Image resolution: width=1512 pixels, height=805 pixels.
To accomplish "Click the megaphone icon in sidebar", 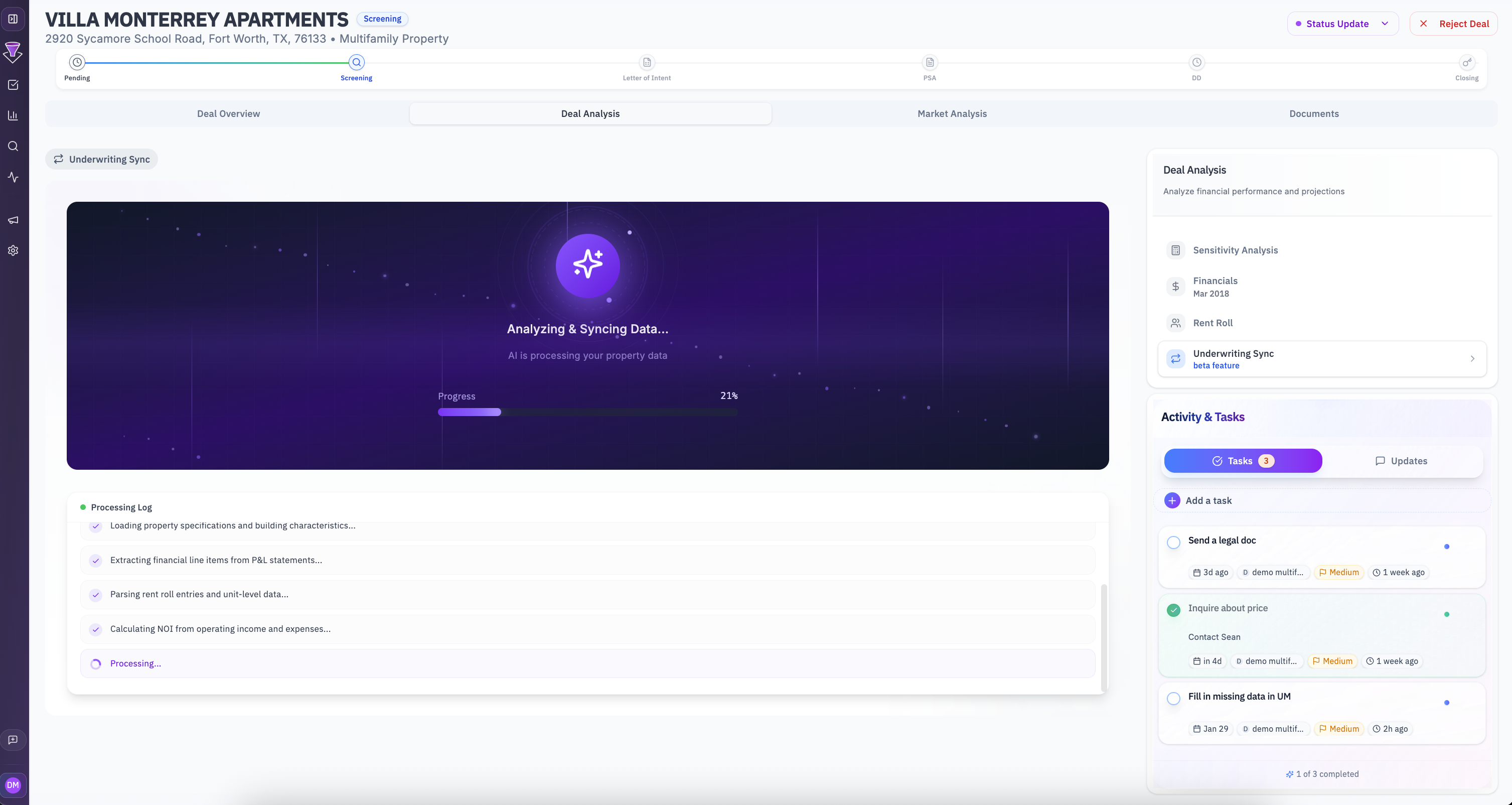I will 13,220.
